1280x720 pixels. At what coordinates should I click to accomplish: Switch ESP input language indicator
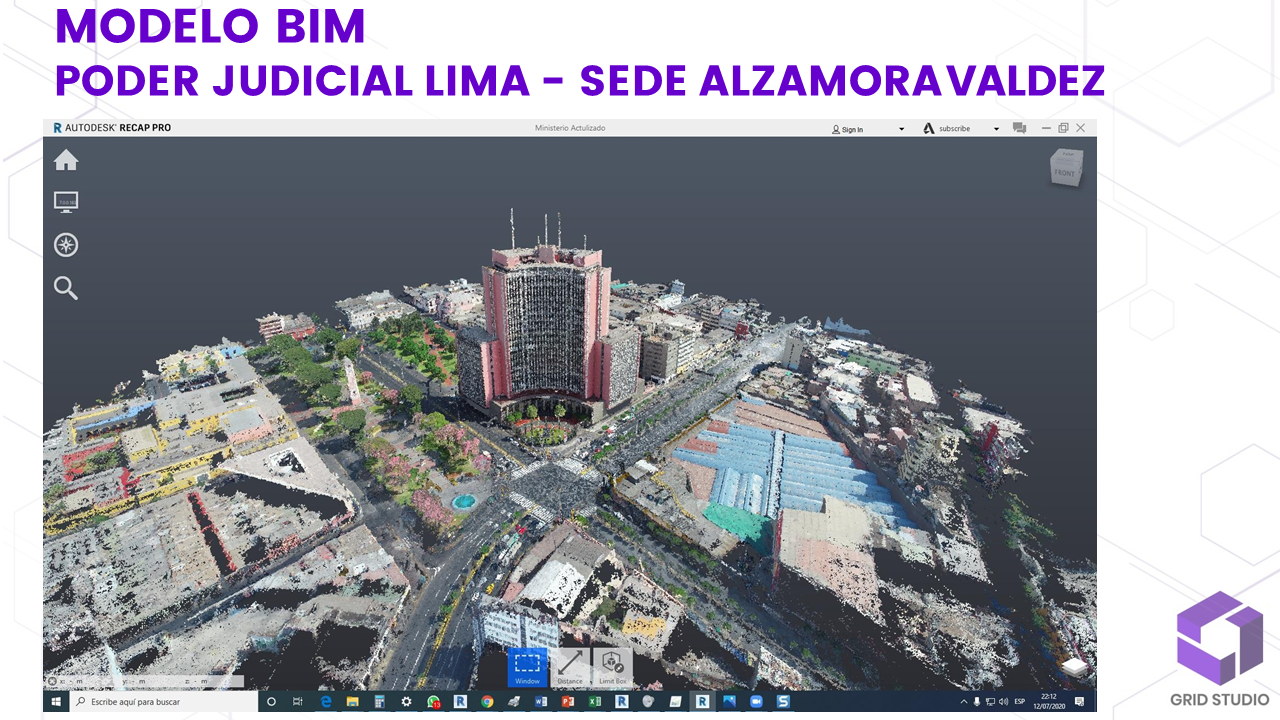click(x=1020, y=702)
